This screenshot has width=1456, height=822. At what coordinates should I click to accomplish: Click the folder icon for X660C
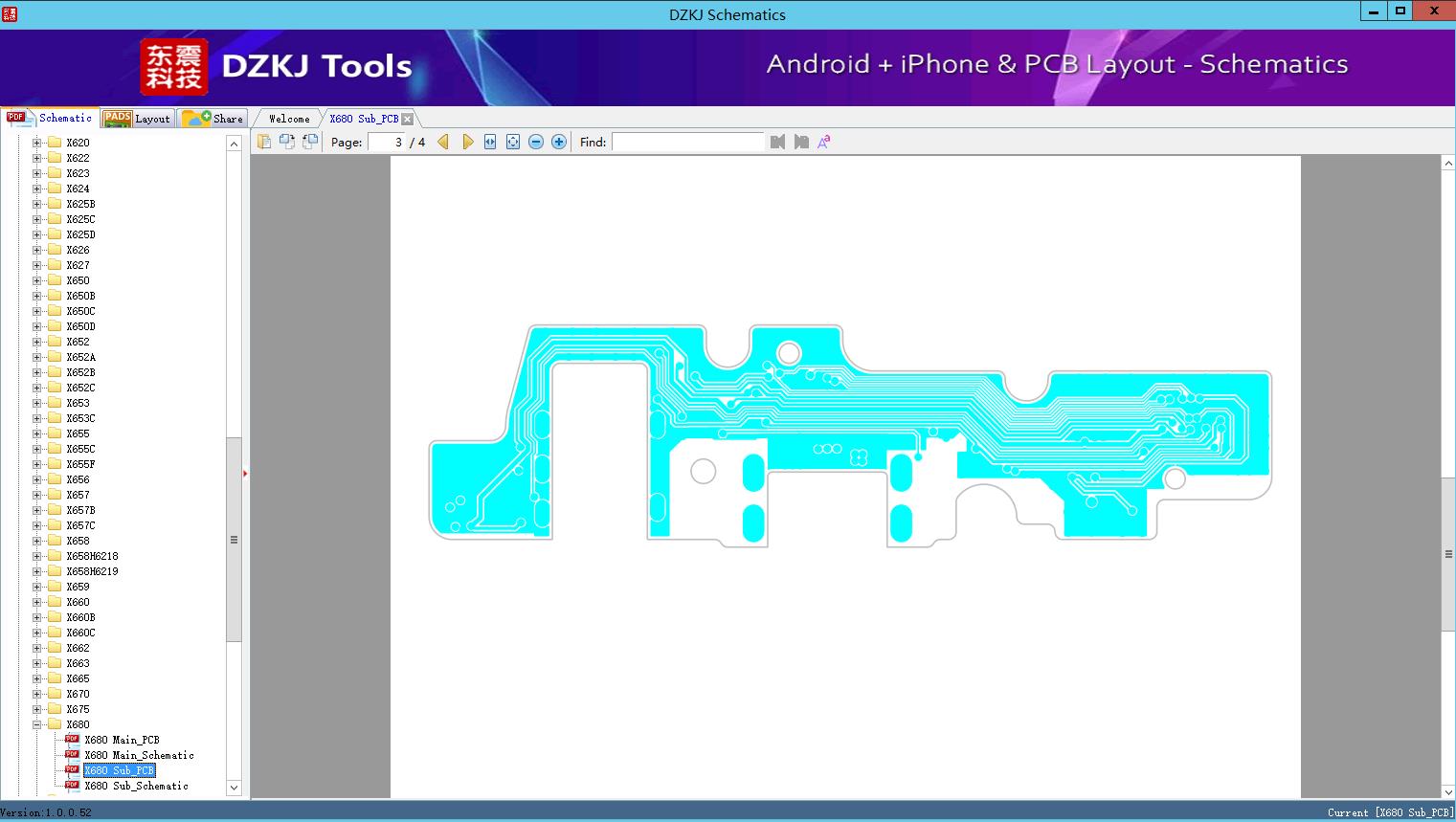coord(55,633)
